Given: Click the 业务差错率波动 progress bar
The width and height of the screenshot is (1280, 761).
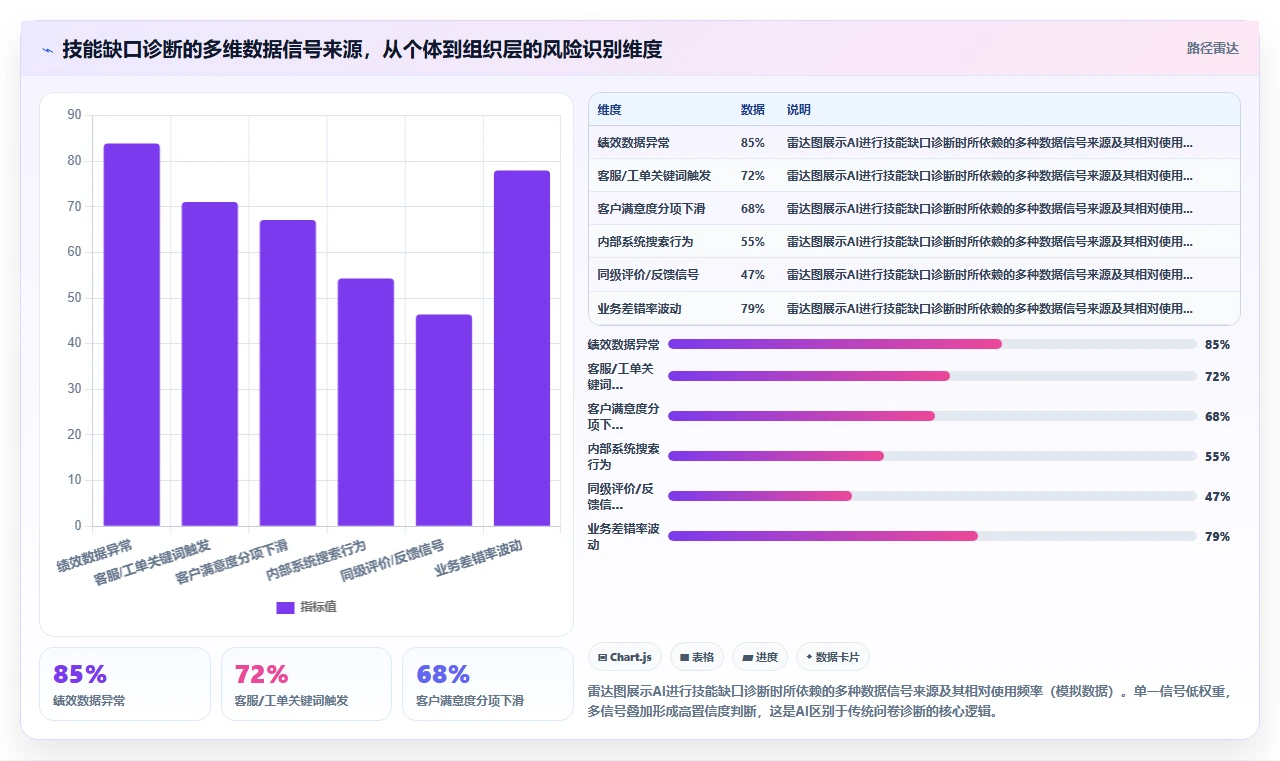Looking at the screenshot, I should pos(932,536).
